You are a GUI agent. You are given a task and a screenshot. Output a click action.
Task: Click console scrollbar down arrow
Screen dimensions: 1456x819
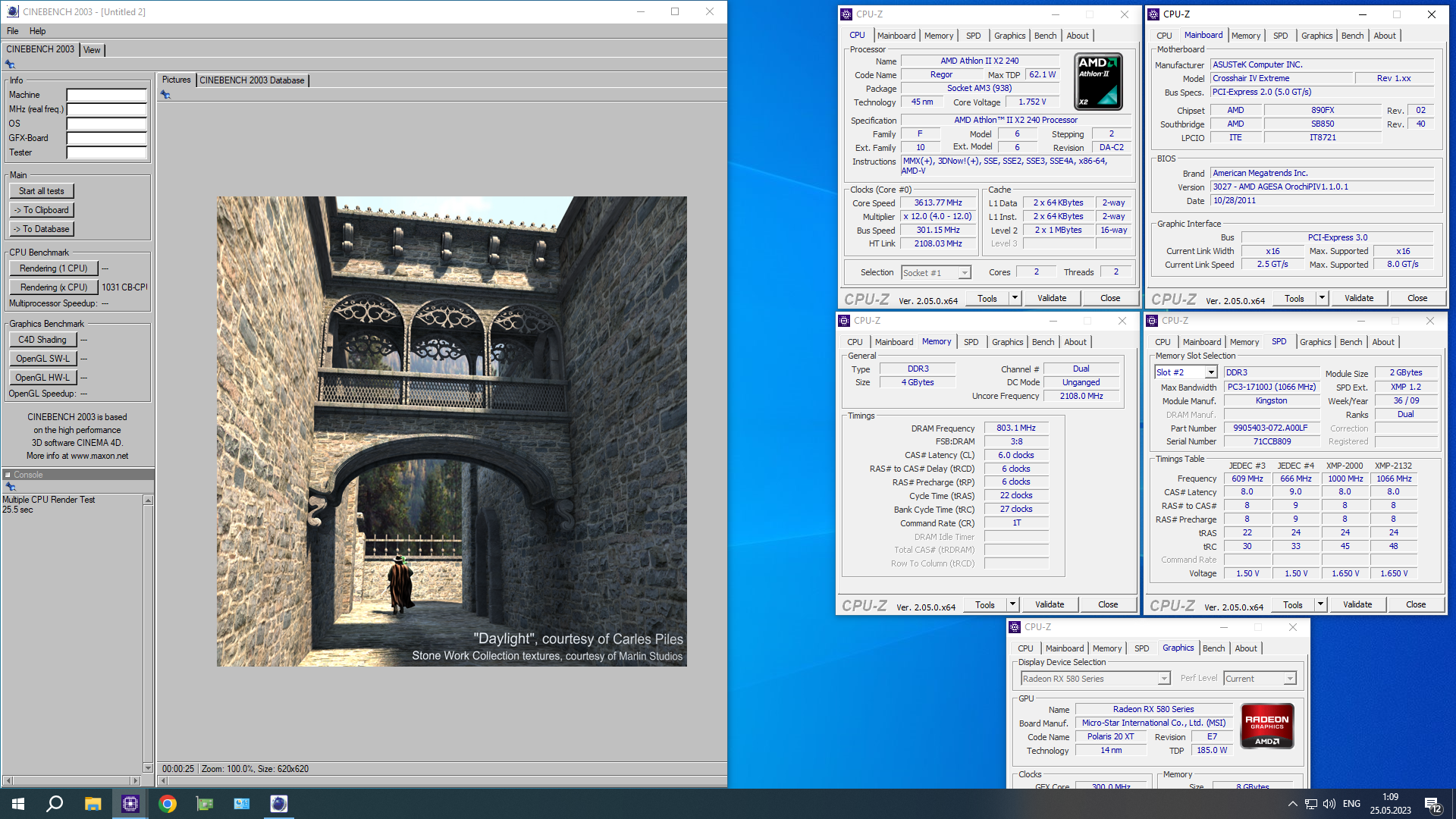148,767
